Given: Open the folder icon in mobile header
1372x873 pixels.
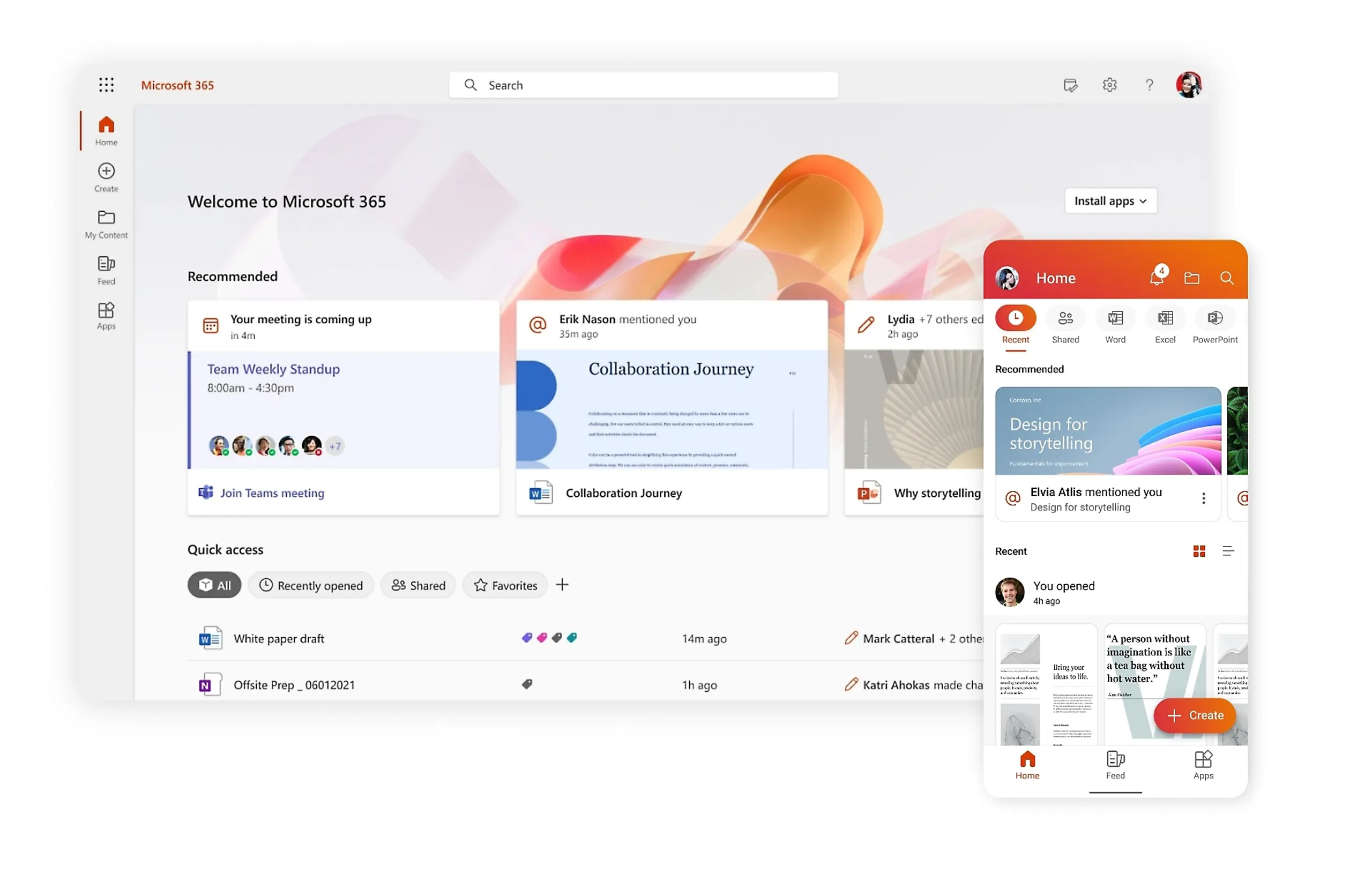Looking at the screenshot, I should [x=1192, y=278].
